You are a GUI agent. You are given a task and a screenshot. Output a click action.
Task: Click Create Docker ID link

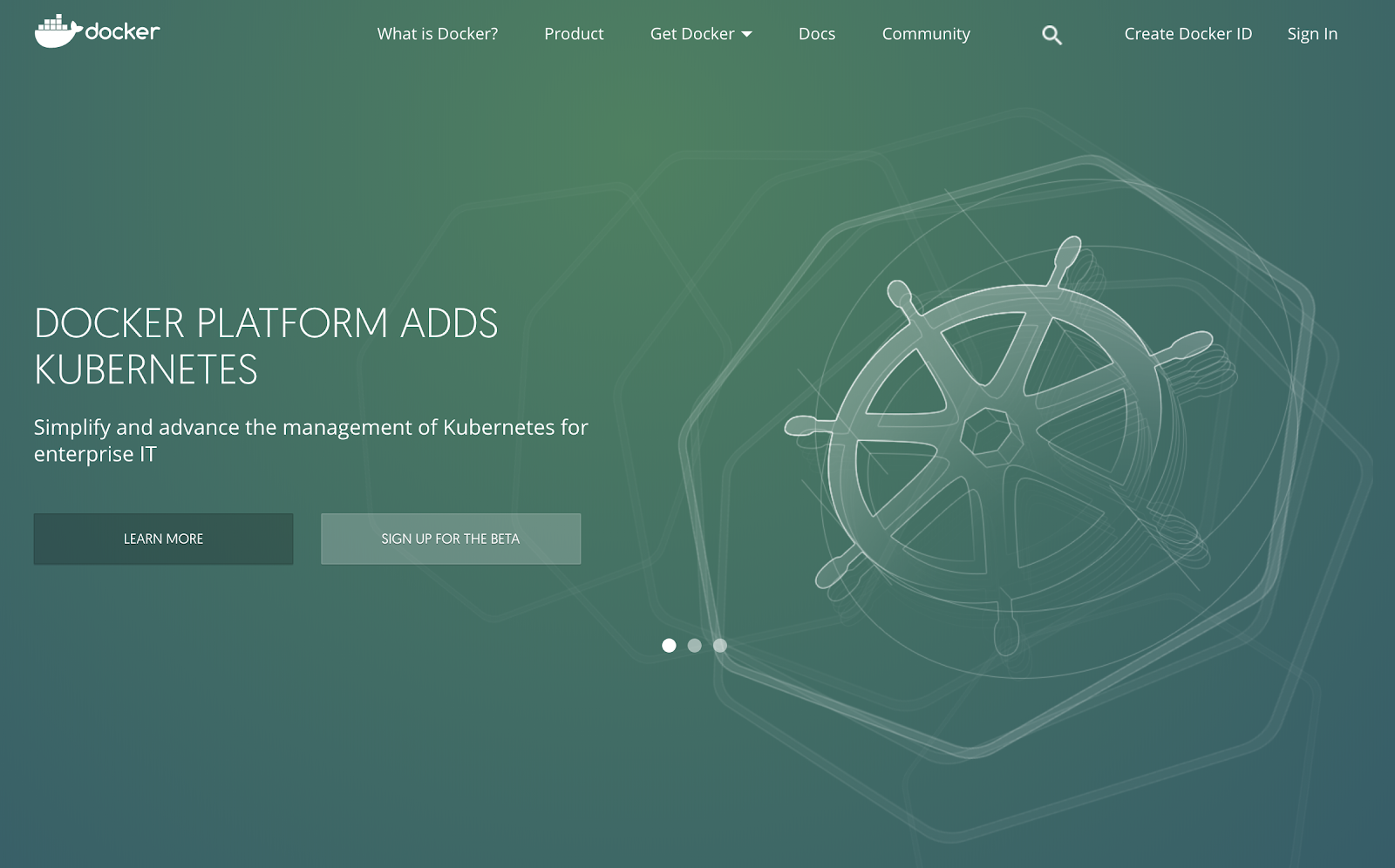(1188, 34)
